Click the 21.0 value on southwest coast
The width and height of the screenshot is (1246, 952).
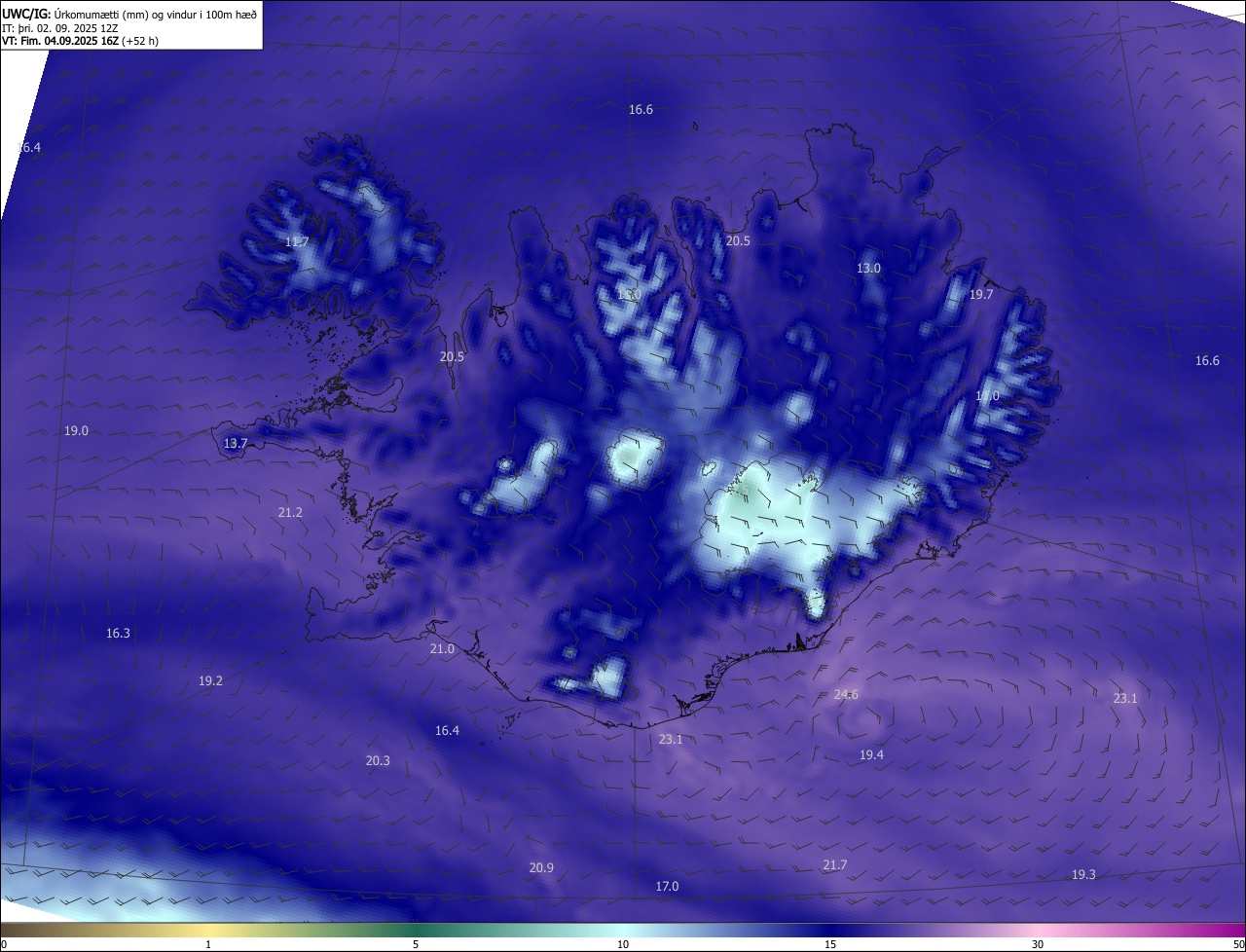(x=442, y=649)
